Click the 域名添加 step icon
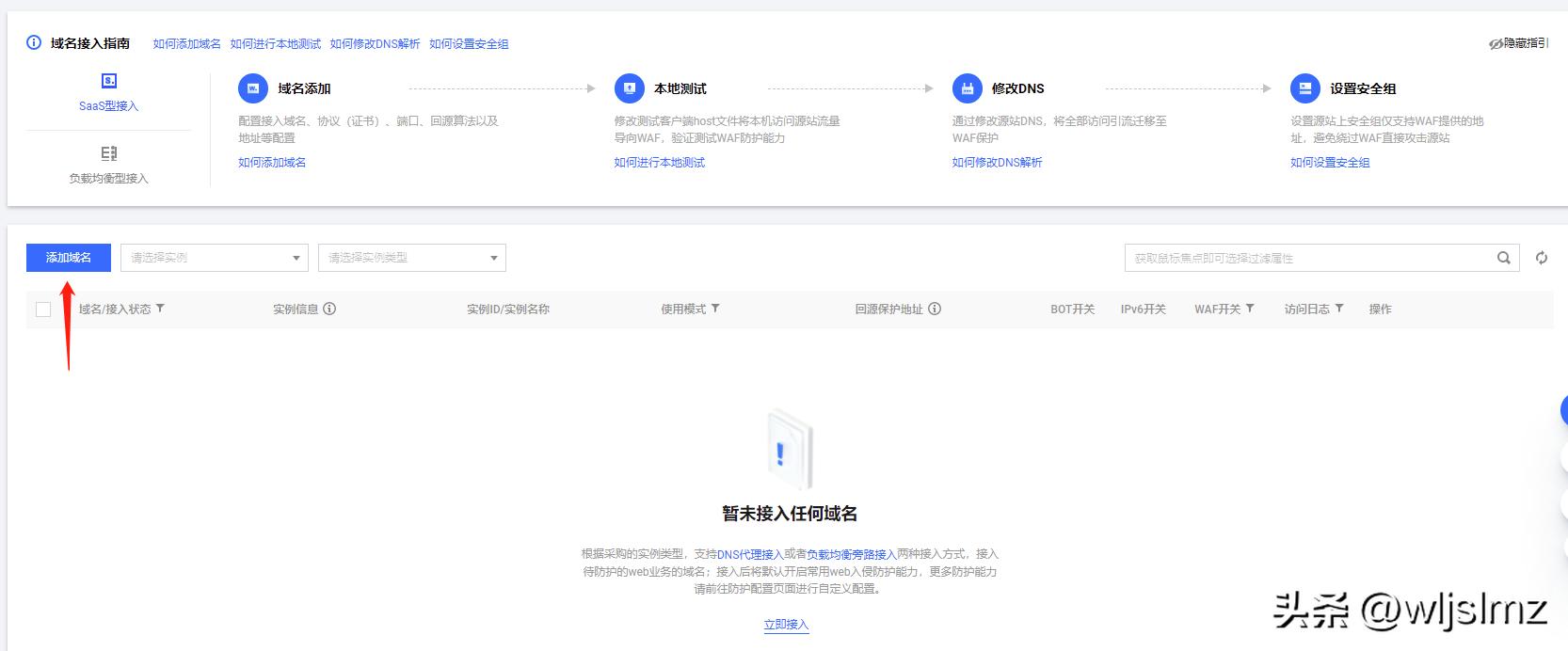Viewport: 1568px width, 651px height. (253, 88)
